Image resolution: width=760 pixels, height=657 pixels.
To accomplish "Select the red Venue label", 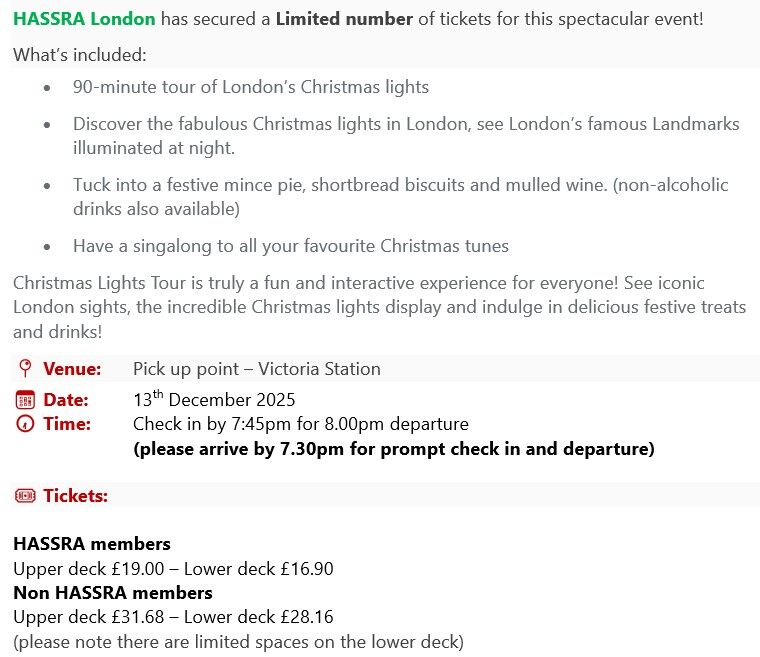I will click(72, 369).
